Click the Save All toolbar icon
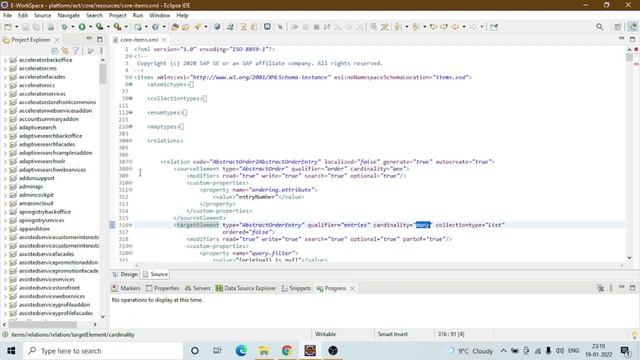 [36, 27]
